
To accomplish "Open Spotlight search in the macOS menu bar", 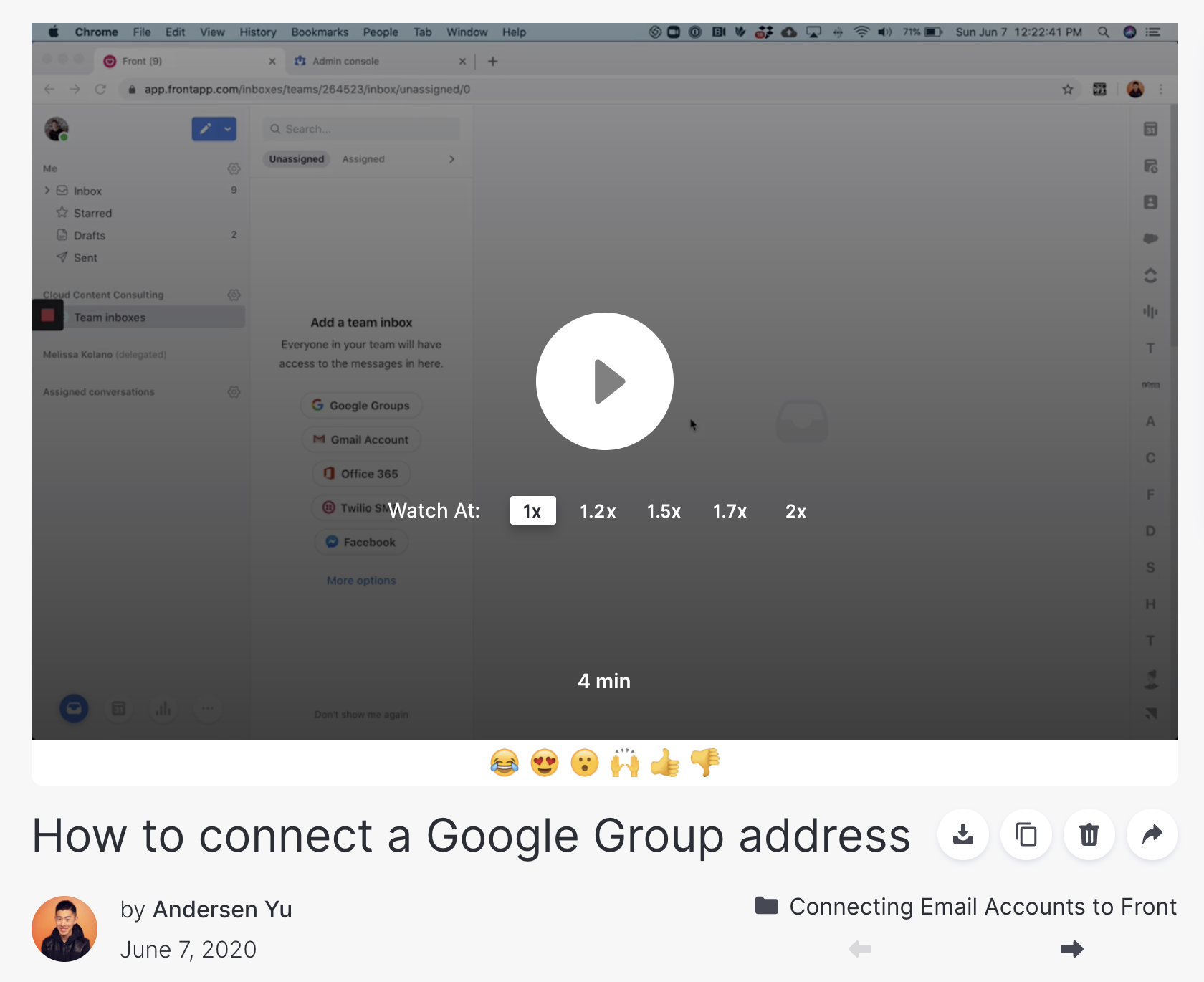I will (1104, 32).
